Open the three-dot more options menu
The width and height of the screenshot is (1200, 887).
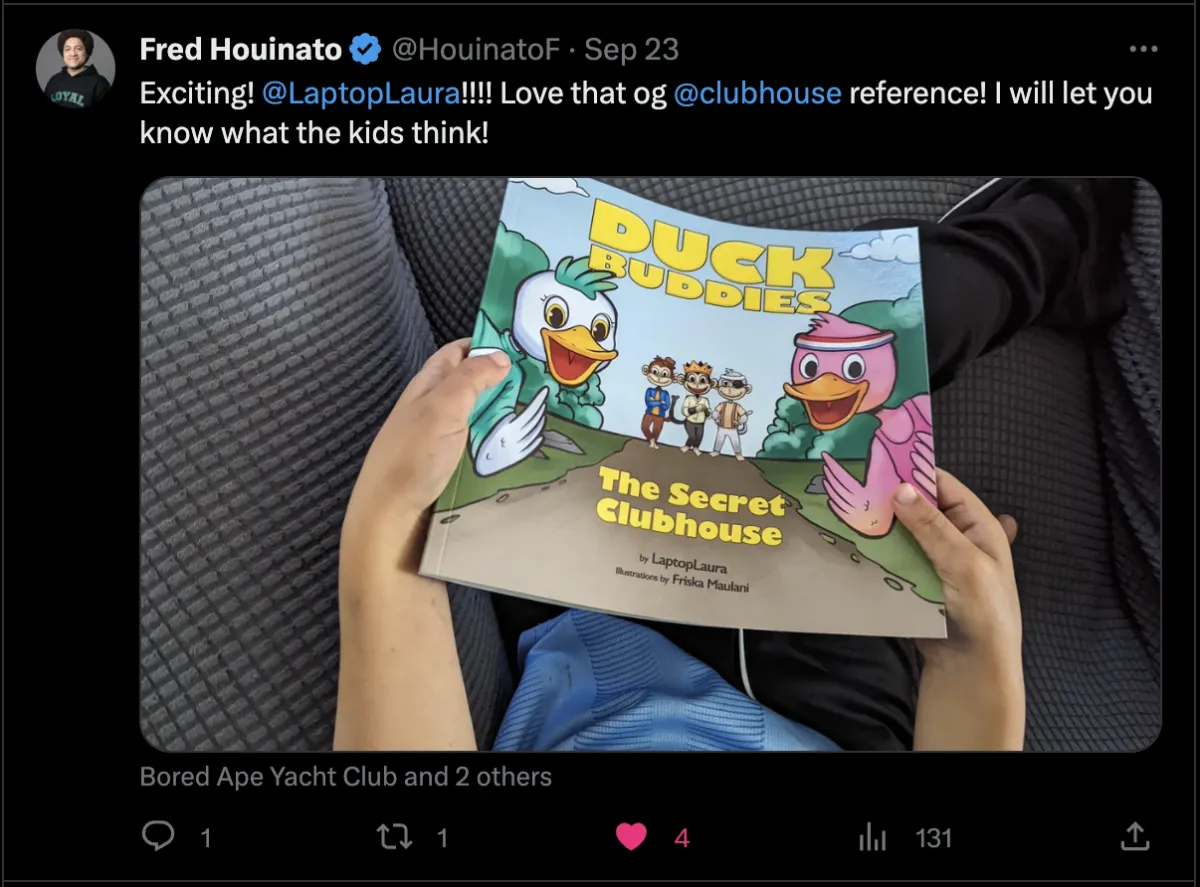click(x=1143, y=48)
